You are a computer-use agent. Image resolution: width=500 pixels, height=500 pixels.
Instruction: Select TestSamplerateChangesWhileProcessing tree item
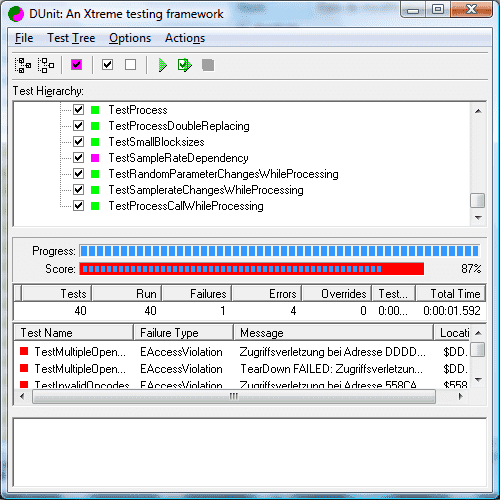(206, 190)
